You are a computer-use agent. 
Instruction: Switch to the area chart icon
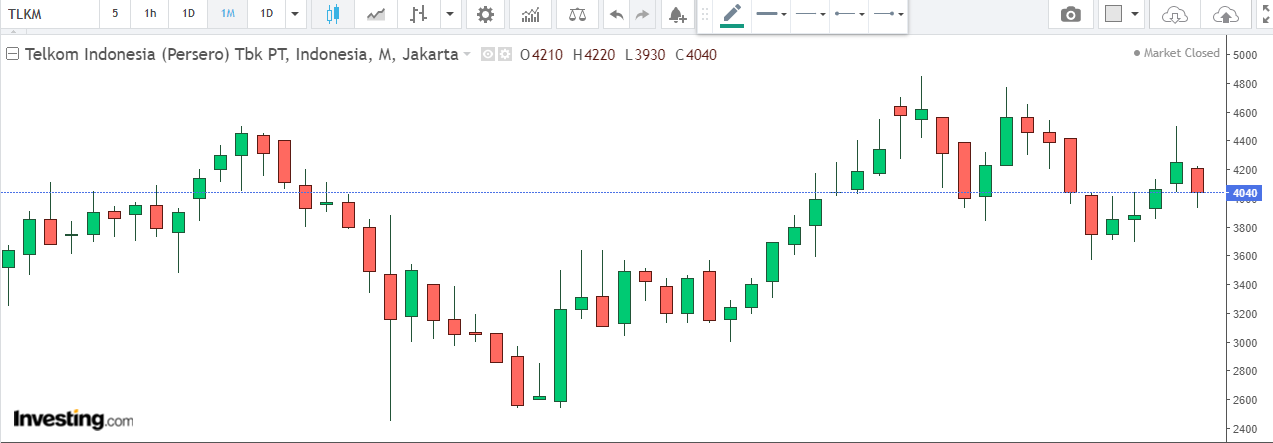376,14
